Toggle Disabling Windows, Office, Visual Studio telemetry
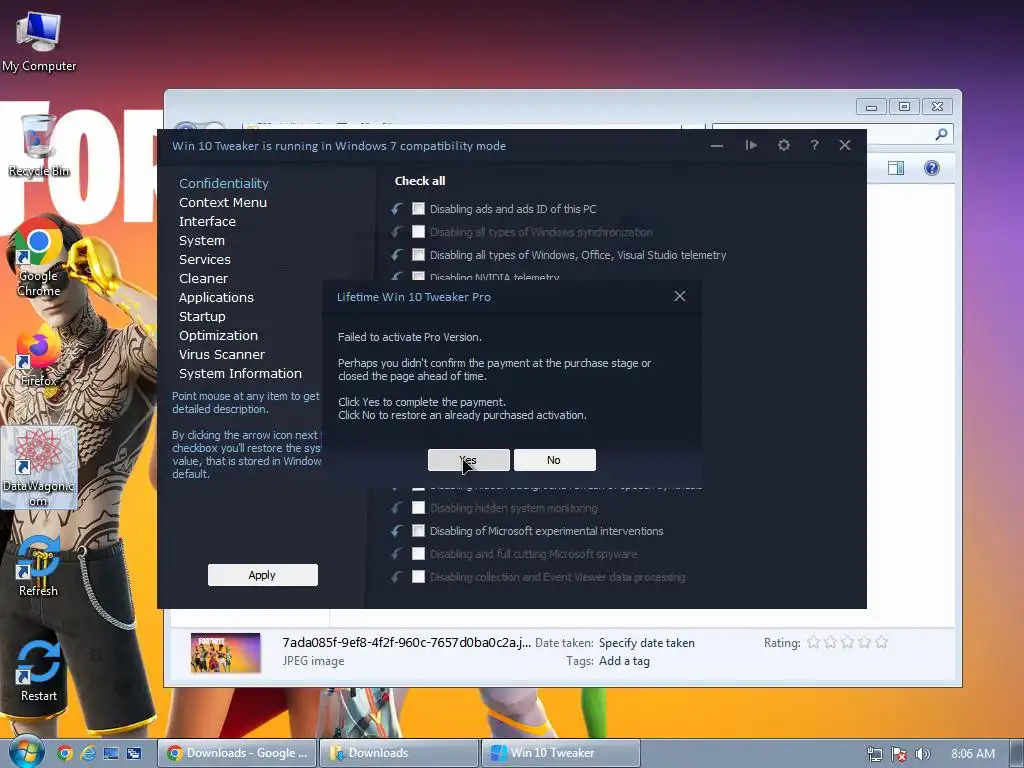This screenshot has height=768, width=1024. (x=418, y=254)
